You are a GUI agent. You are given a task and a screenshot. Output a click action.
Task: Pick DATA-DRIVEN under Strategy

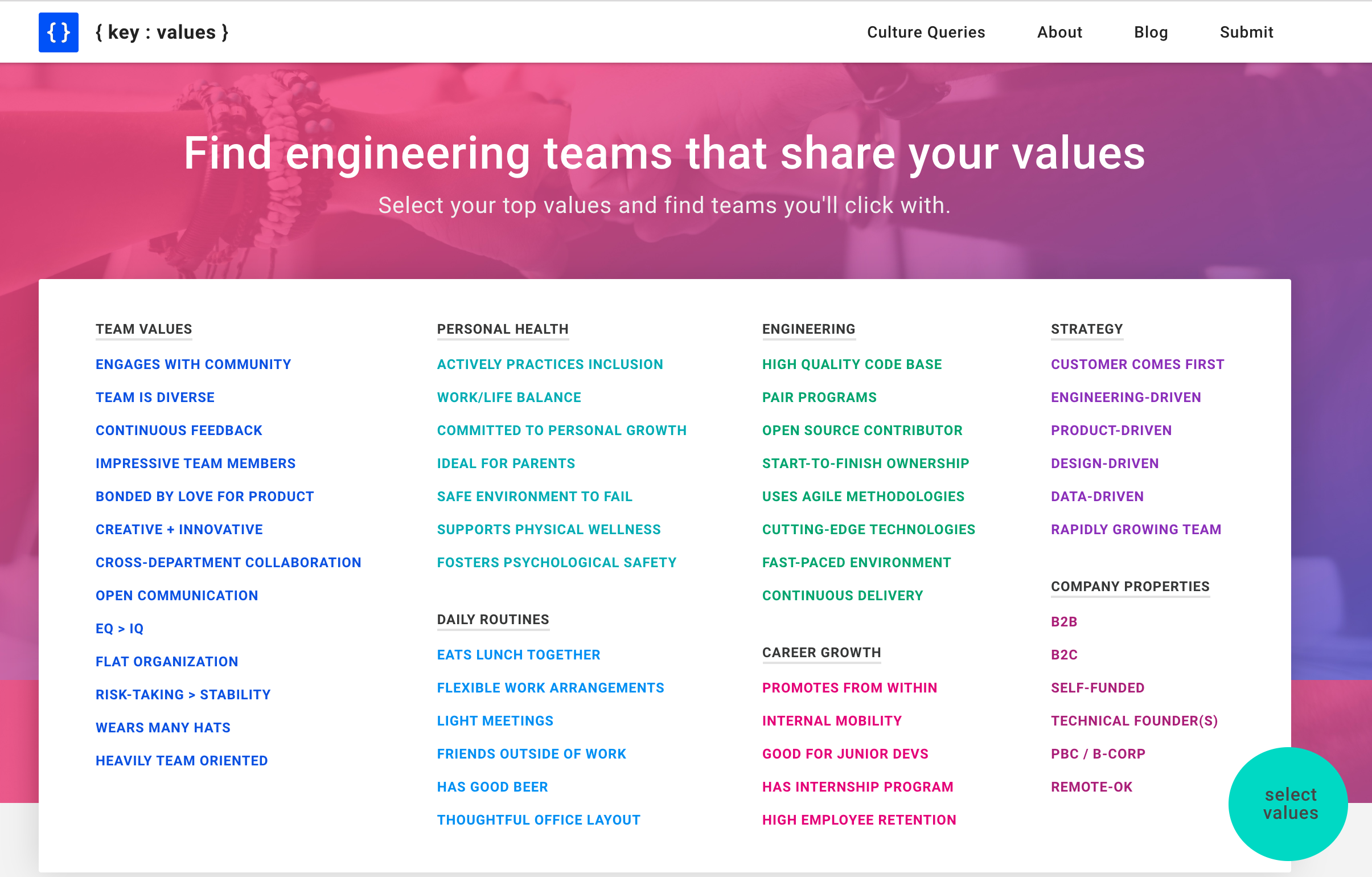[x=1097, y=497]
